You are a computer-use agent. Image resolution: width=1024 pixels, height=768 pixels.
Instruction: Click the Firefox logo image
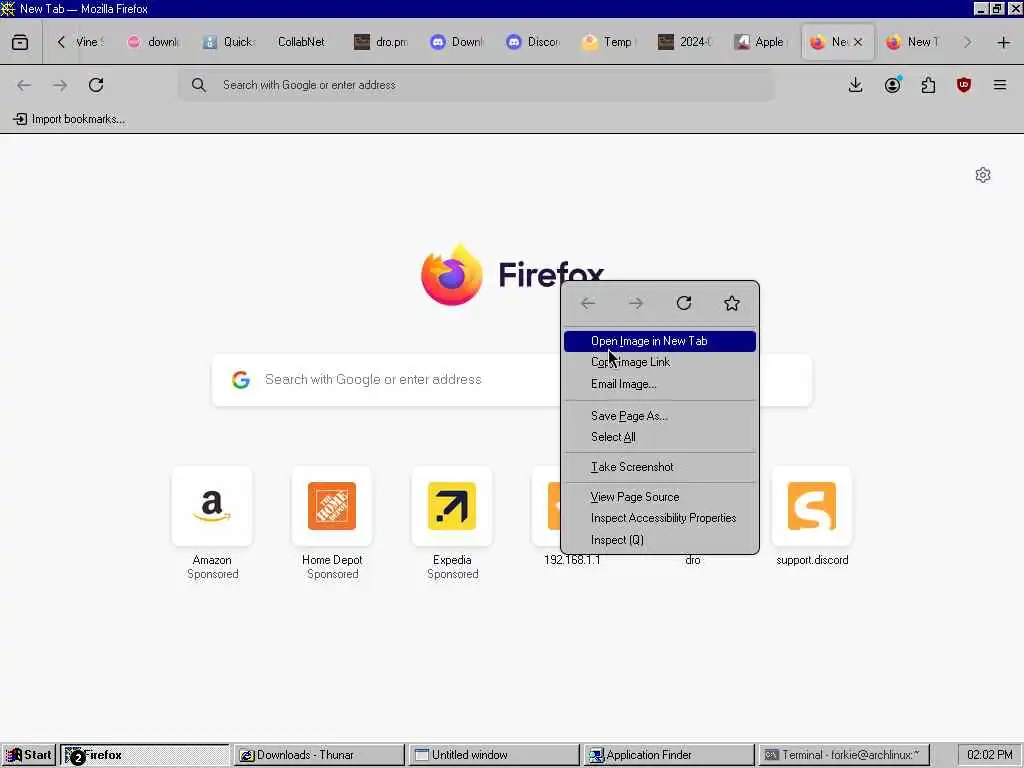[x=452, y=275]
